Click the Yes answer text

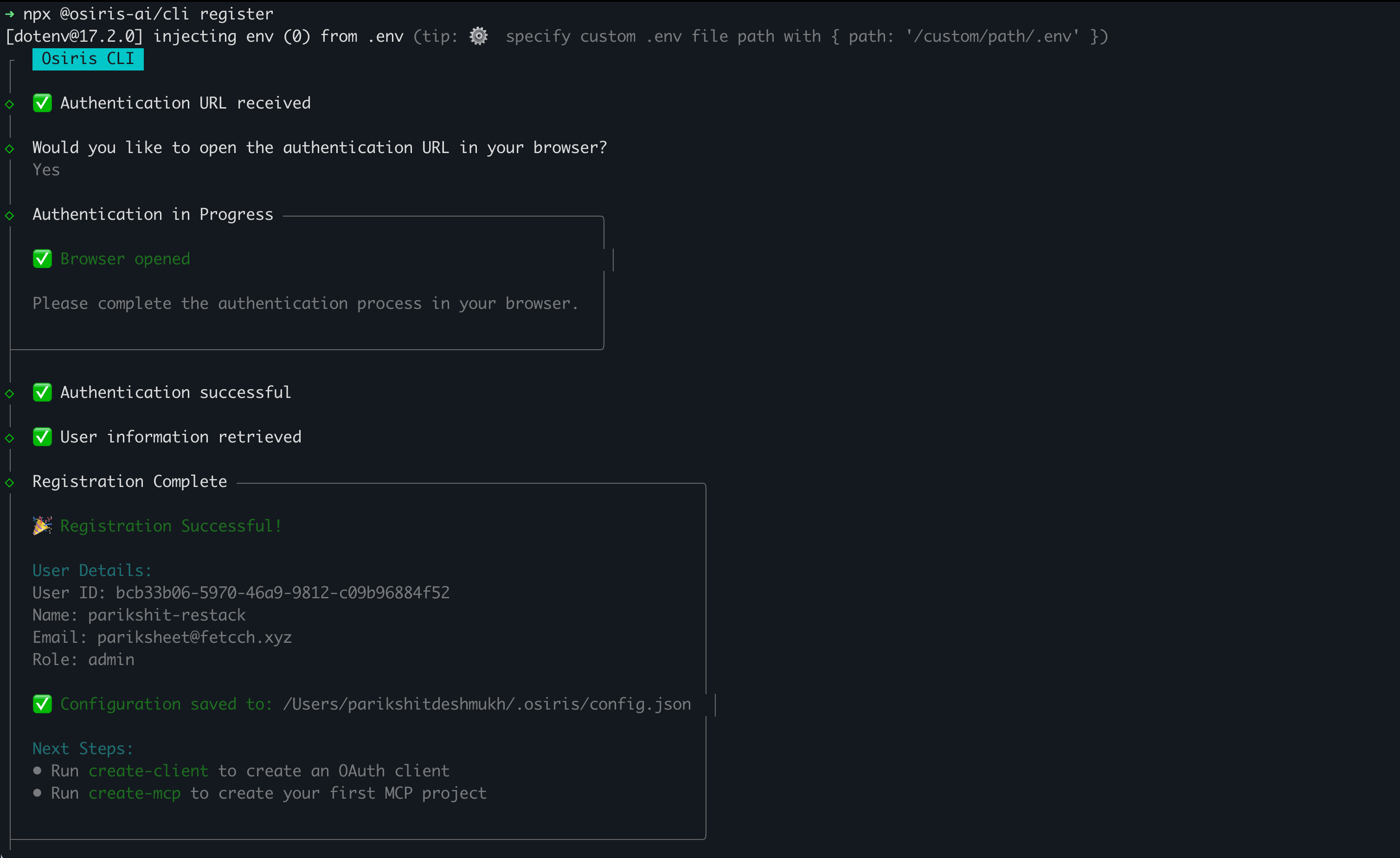(46, 170)
